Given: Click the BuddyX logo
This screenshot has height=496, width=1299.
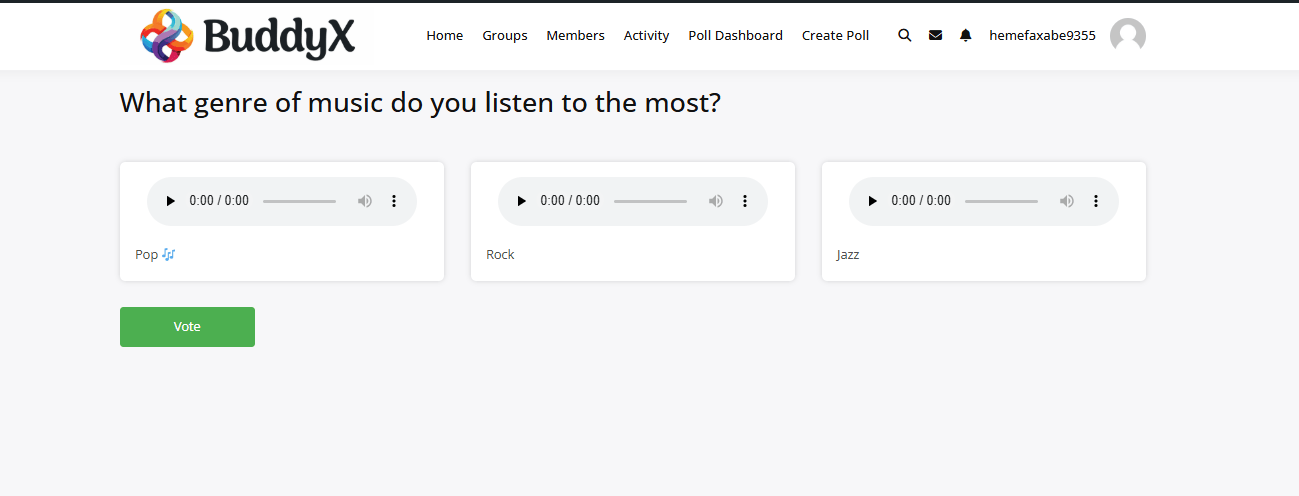Looking at the screenshot, I should [x=248, y=36].
